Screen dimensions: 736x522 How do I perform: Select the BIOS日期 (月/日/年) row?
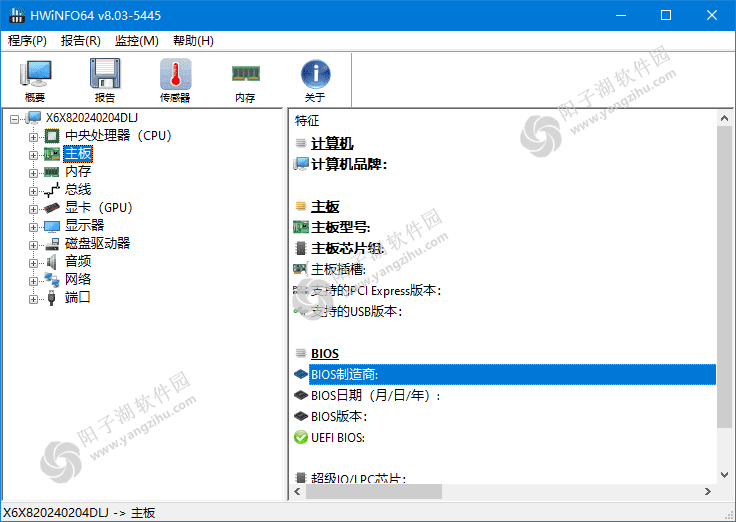376,395
